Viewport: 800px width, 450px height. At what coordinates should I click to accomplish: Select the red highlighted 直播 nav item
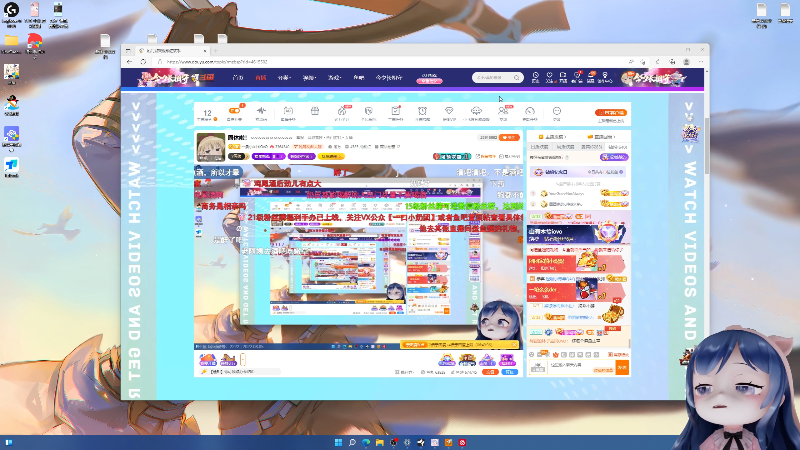[x=261, y=78]
